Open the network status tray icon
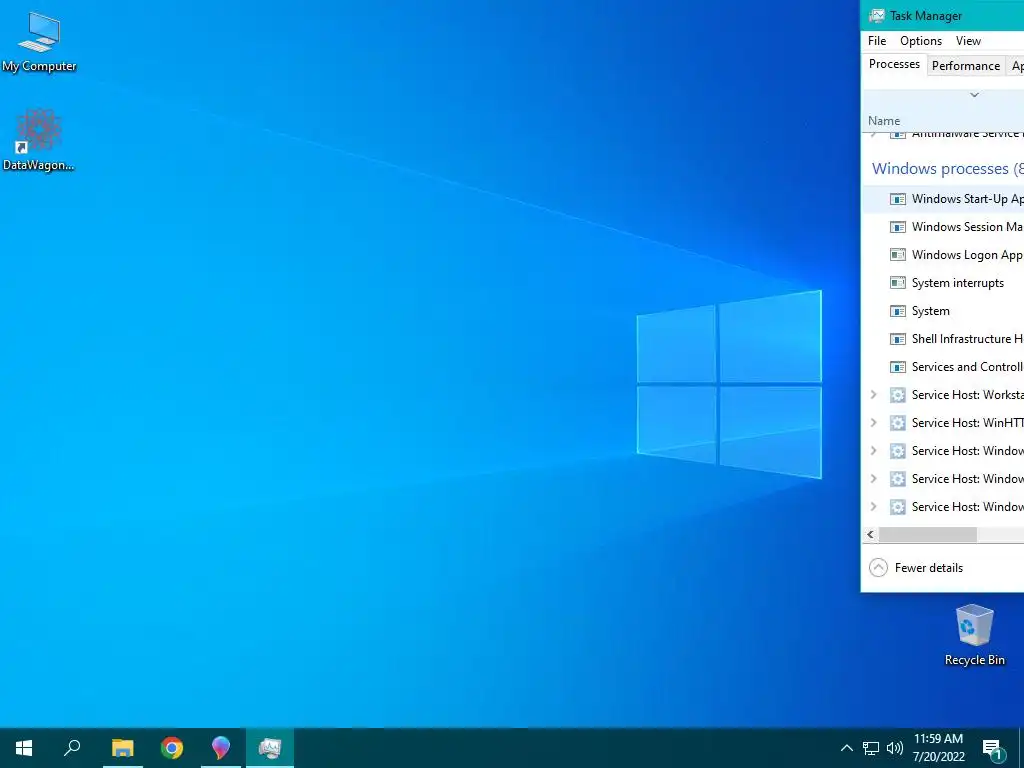Screen dimensions: 1024x768 [x=871, y=748]
